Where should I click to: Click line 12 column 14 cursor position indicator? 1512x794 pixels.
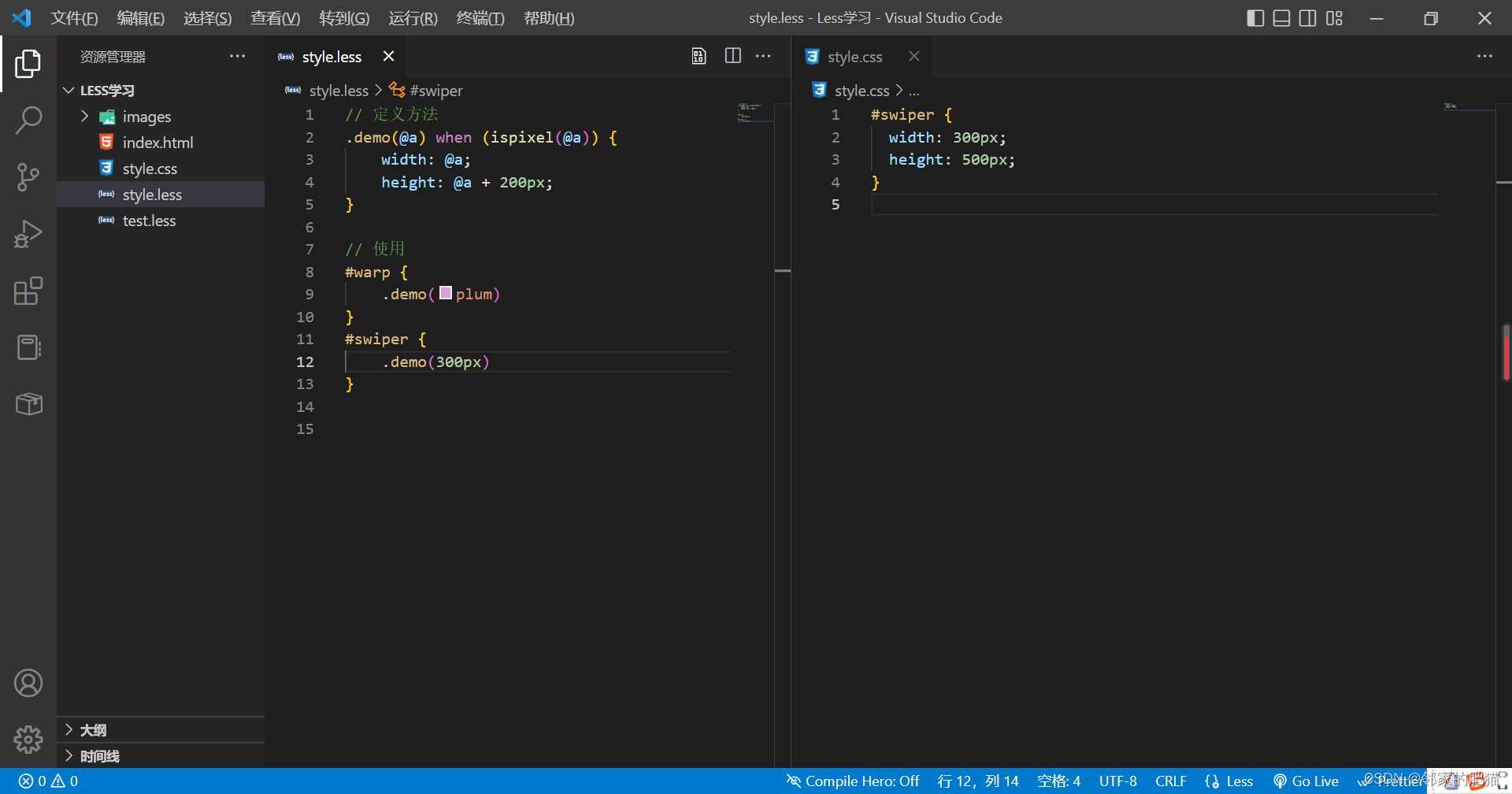click(x=978, y=781)
